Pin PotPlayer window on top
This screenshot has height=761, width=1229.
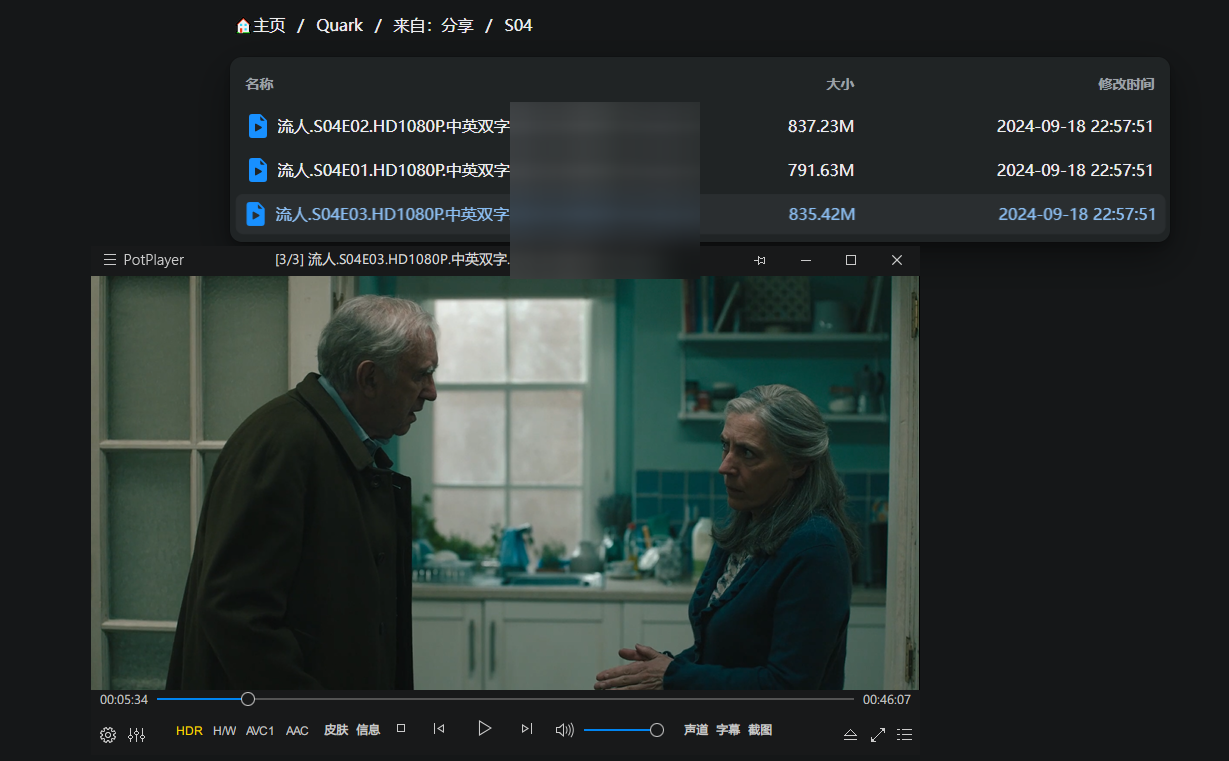(x=760, y=260)
